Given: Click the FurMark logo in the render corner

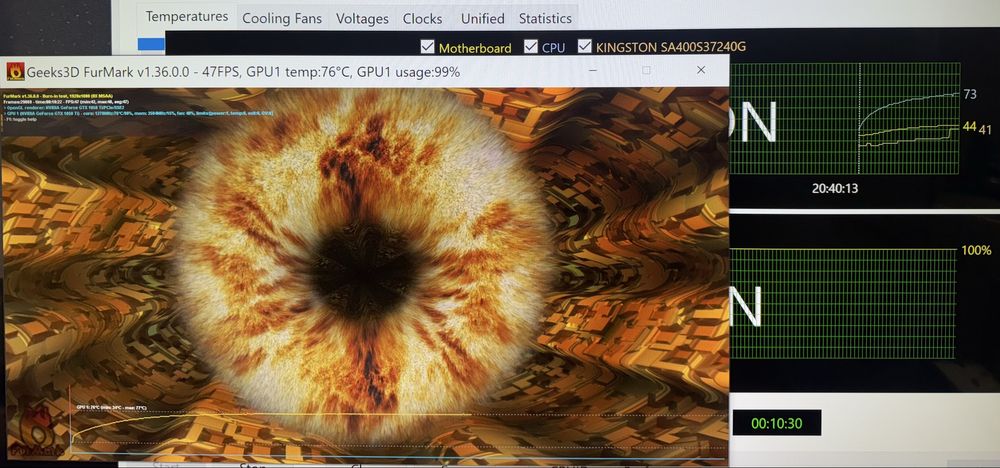Looking at the screenshot, I should point(36,432).
